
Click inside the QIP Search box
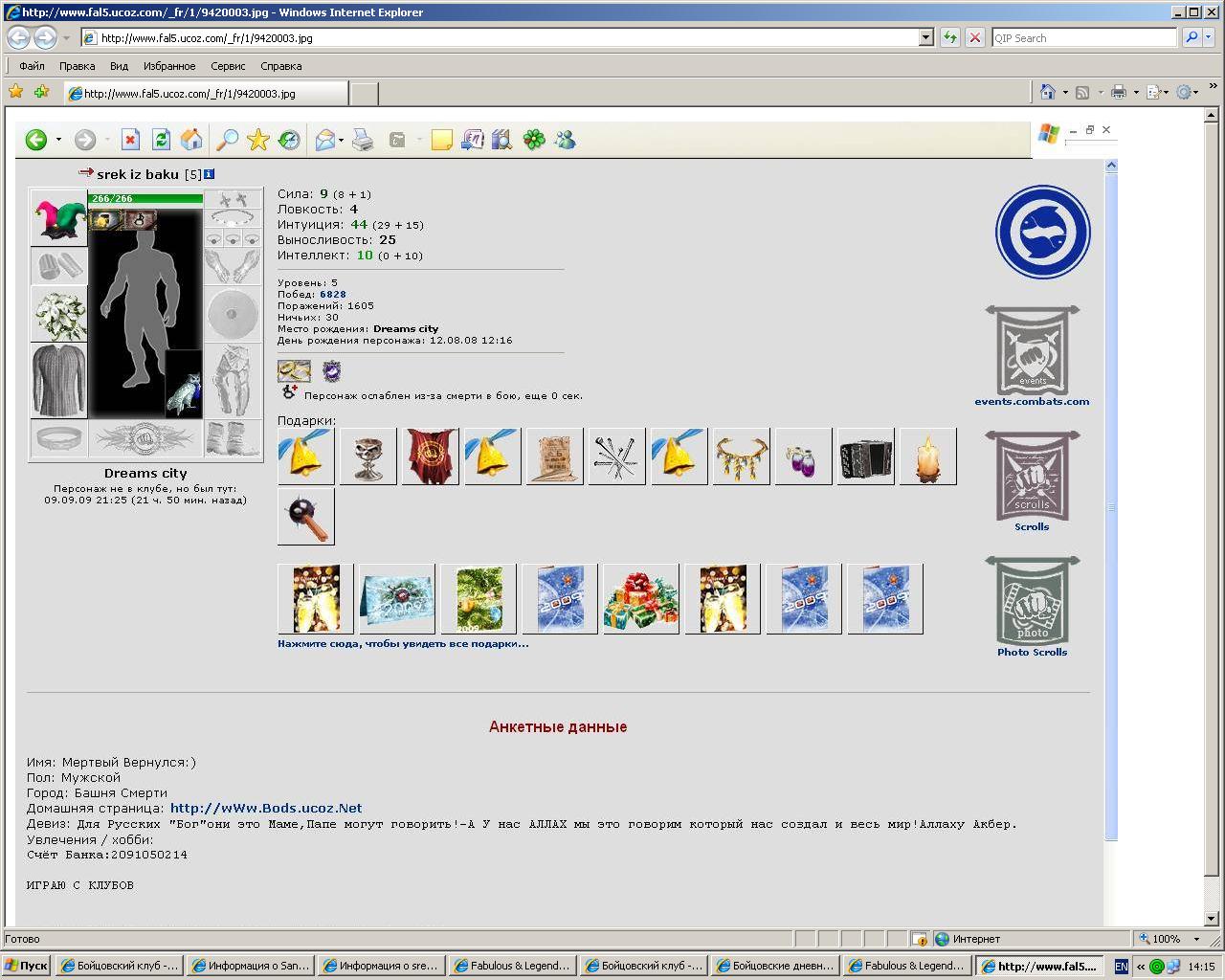tap(1083, 37)
